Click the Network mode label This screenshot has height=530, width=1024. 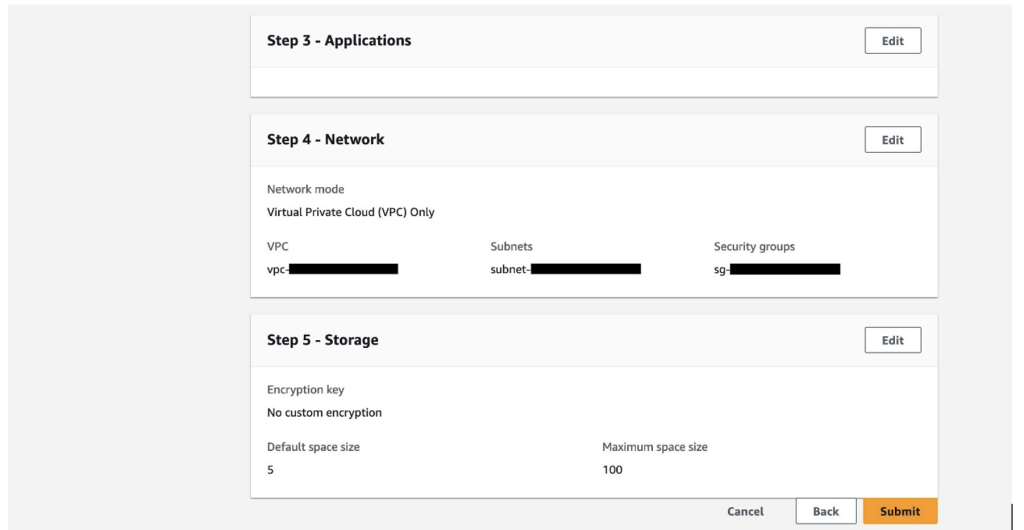pyautogui.click(x=305, y=189)
